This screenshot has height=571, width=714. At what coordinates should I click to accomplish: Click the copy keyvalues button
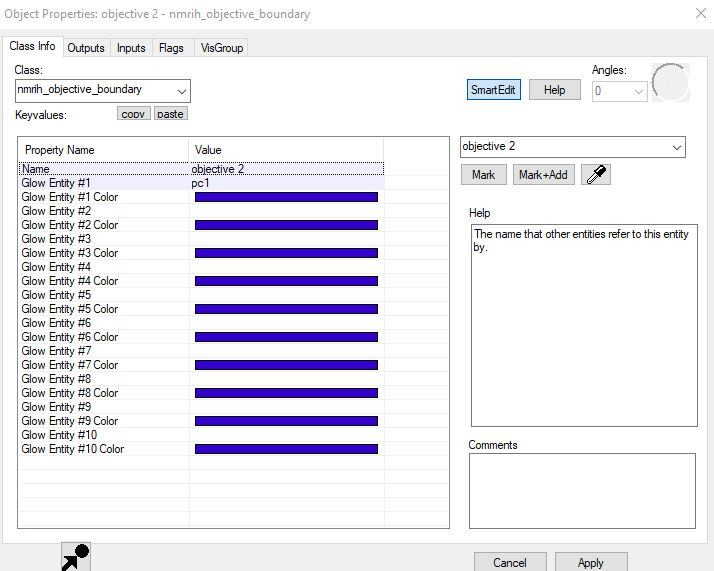click(x=133, y=113)
